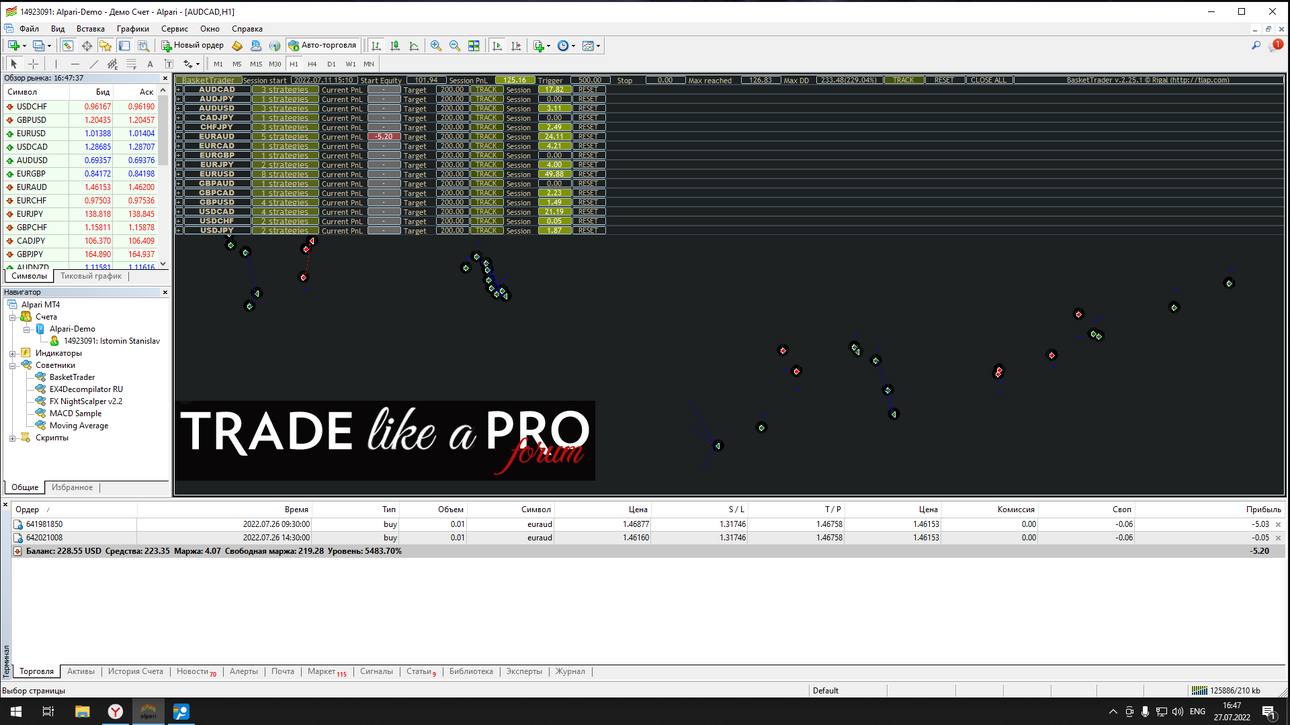The height and width of the screenshot is (725, 1290).
Task: Close order 641981850 with its x
Action: pyautogui.click(x=1278, y=524)
